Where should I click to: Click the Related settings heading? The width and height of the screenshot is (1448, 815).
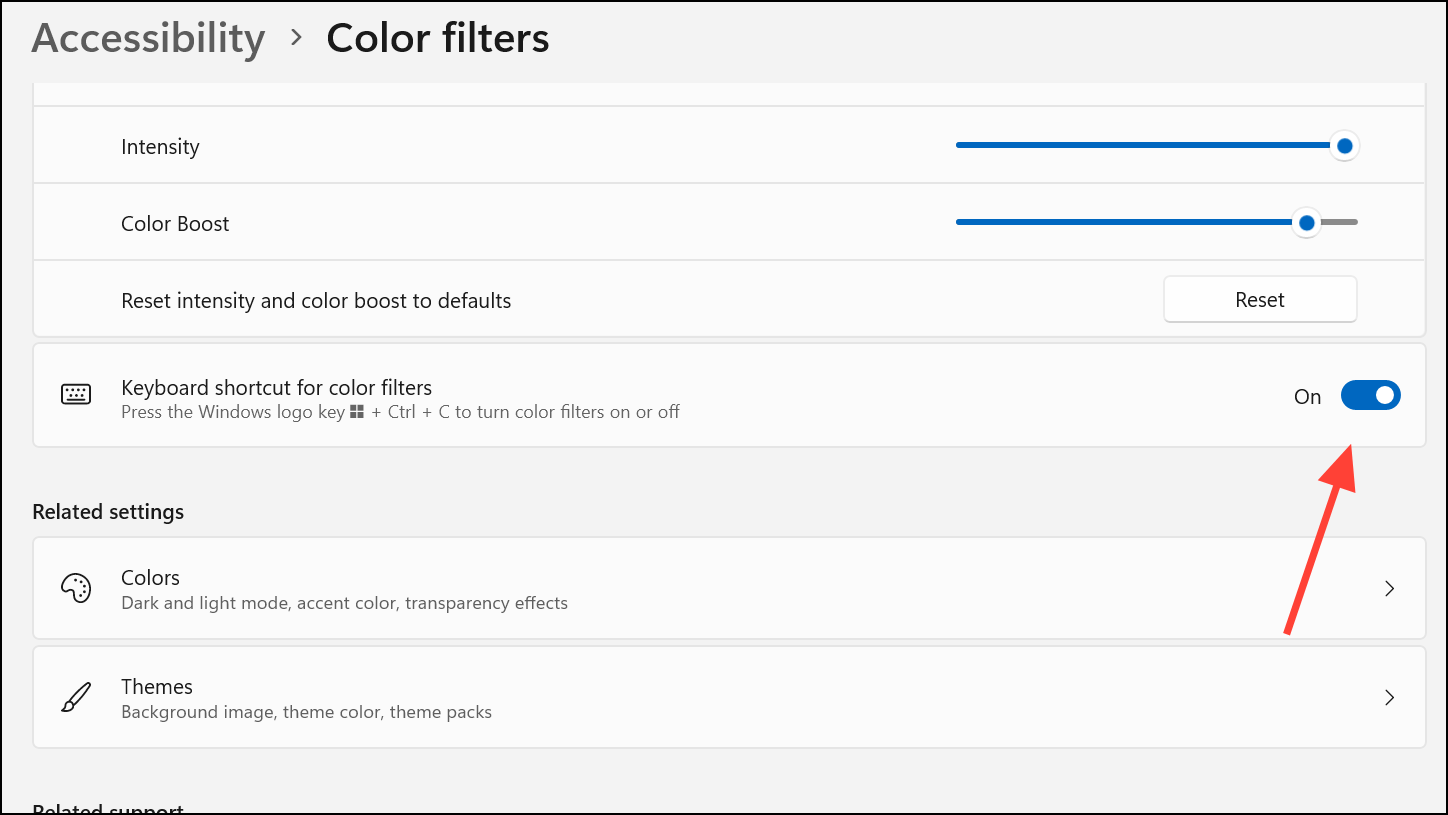[108, 512]
